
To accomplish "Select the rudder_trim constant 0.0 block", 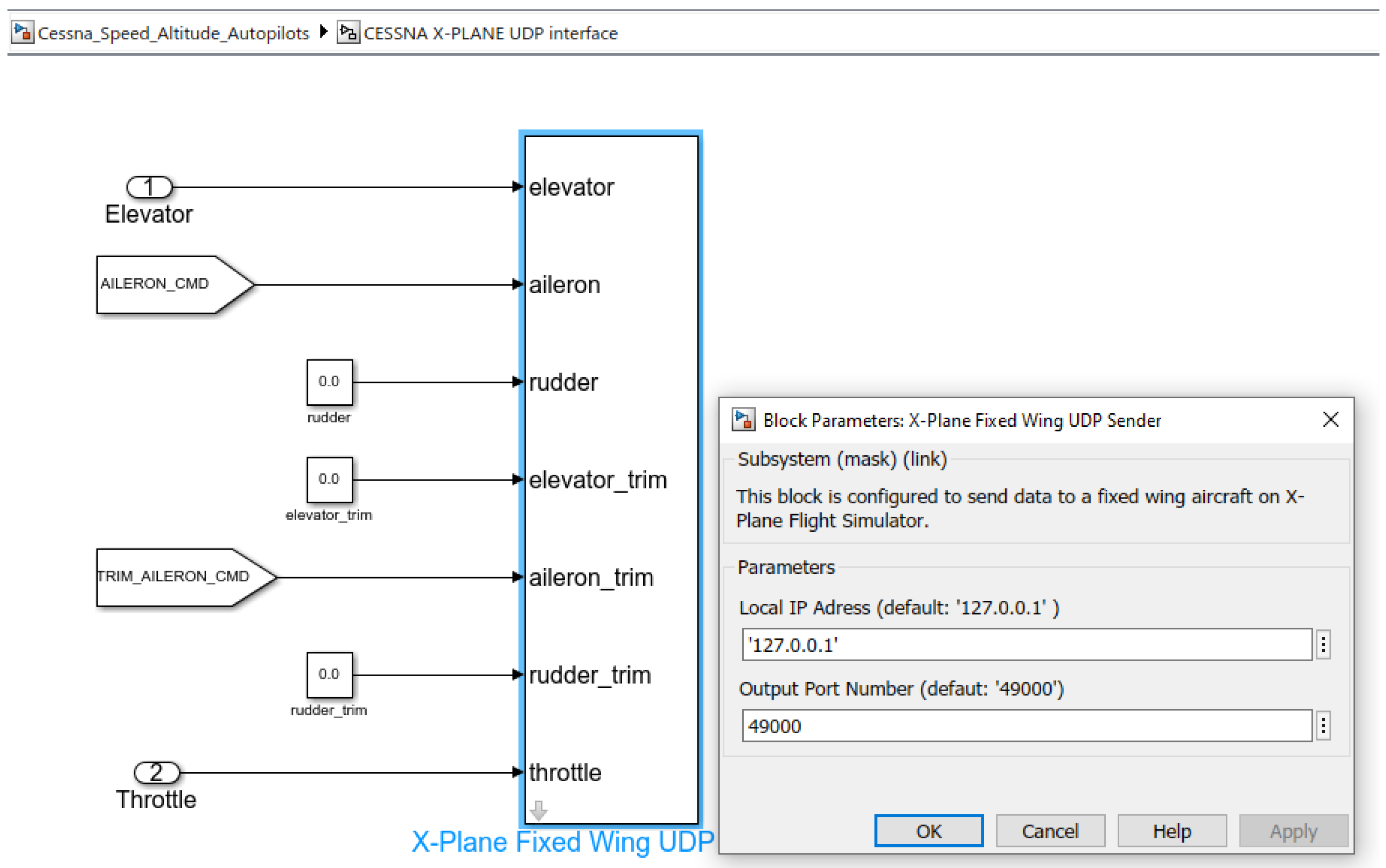I will coord(329,675).
